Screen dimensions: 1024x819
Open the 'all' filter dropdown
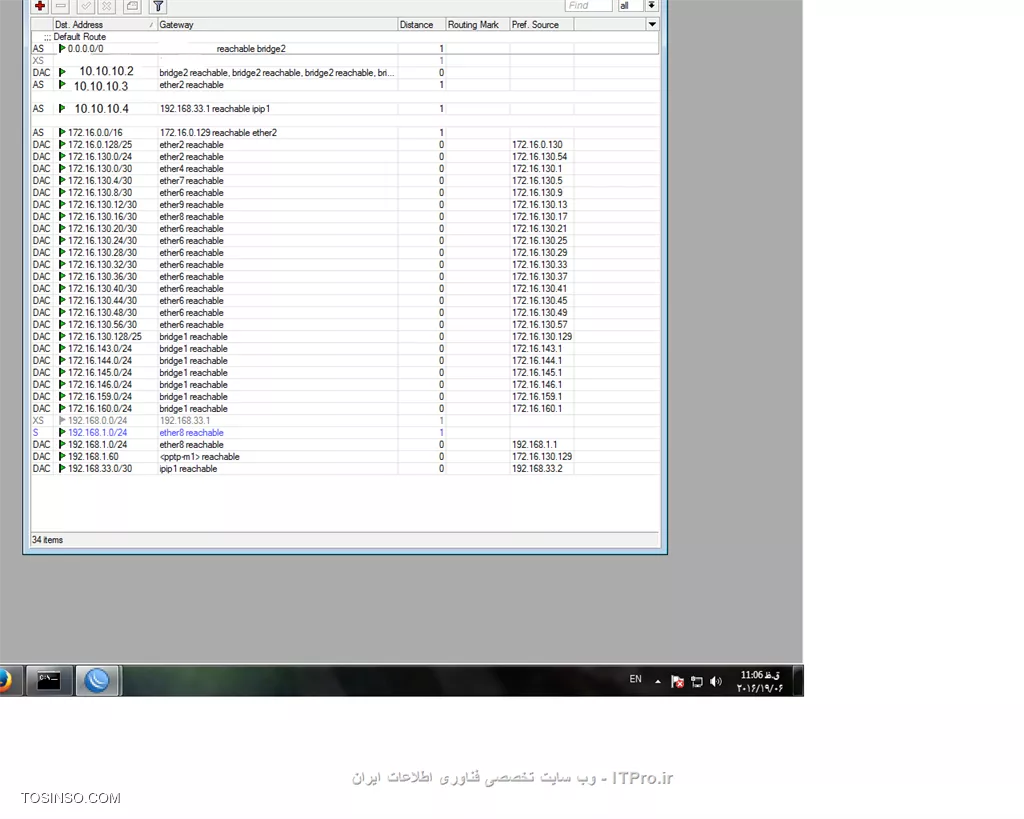coord(630,6)
